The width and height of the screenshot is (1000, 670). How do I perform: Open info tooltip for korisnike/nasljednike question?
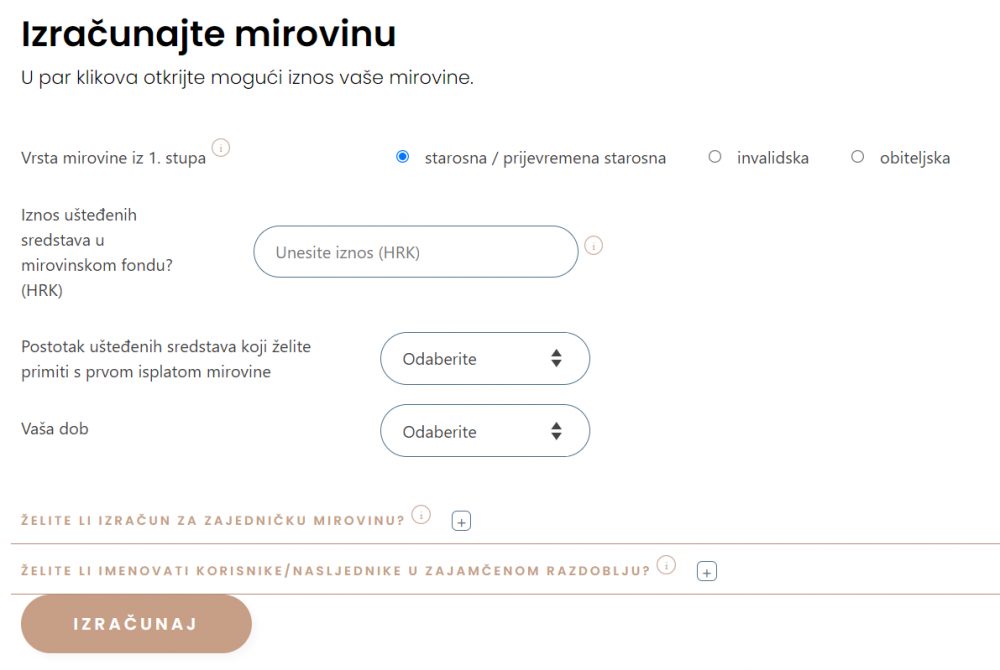[666, 566]
